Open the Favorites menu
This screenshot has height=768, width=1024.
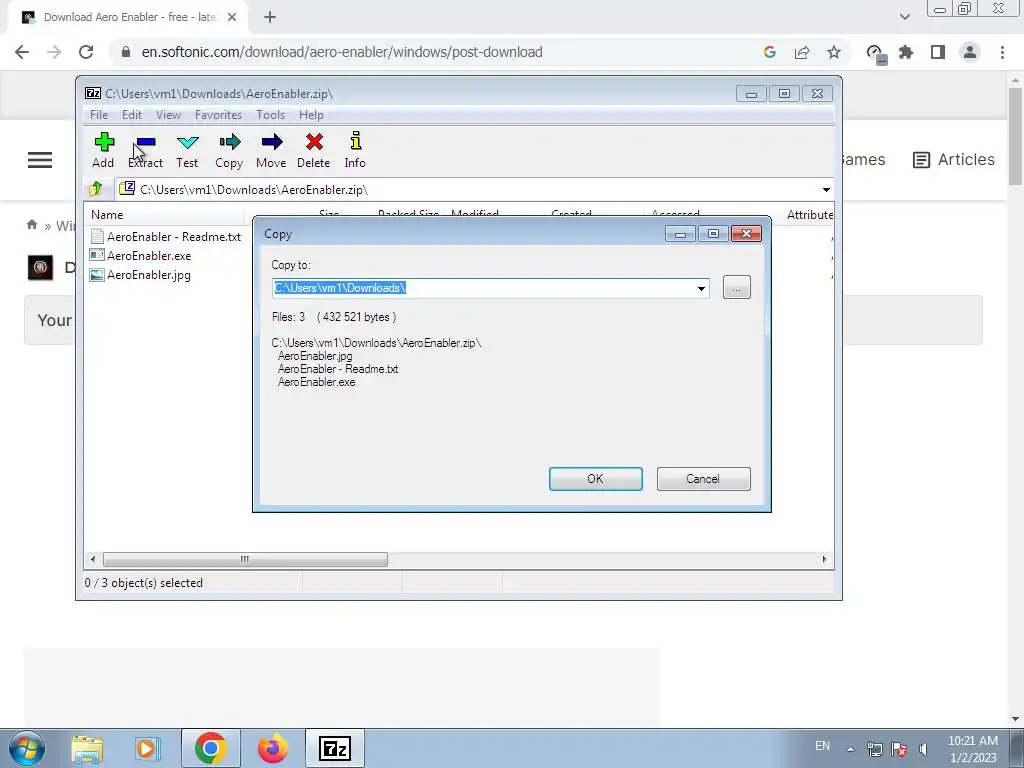[x=218, y=115]
